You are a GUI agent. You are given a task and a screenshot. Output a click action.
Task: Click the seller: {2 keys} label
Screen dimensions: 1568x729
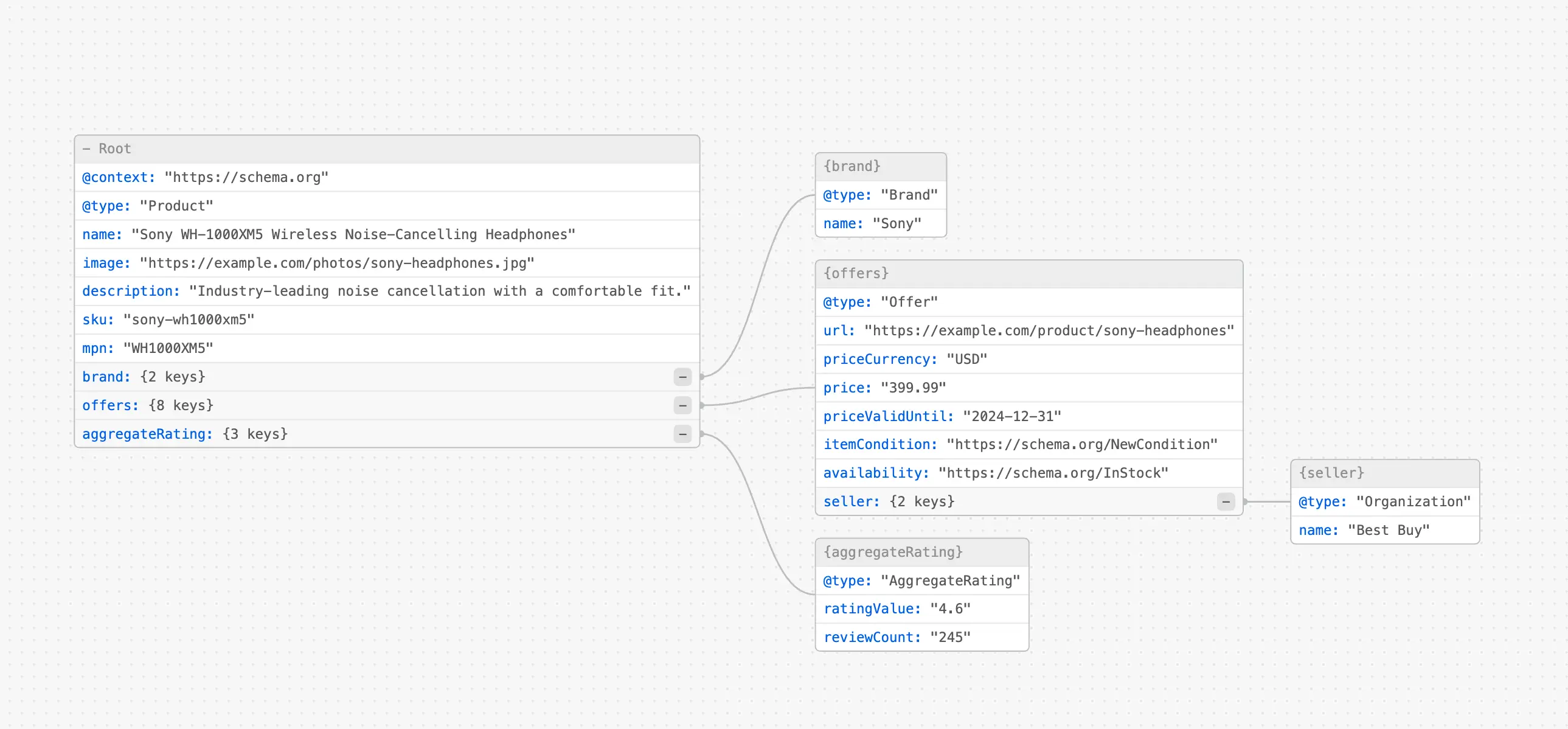point(889,502)
